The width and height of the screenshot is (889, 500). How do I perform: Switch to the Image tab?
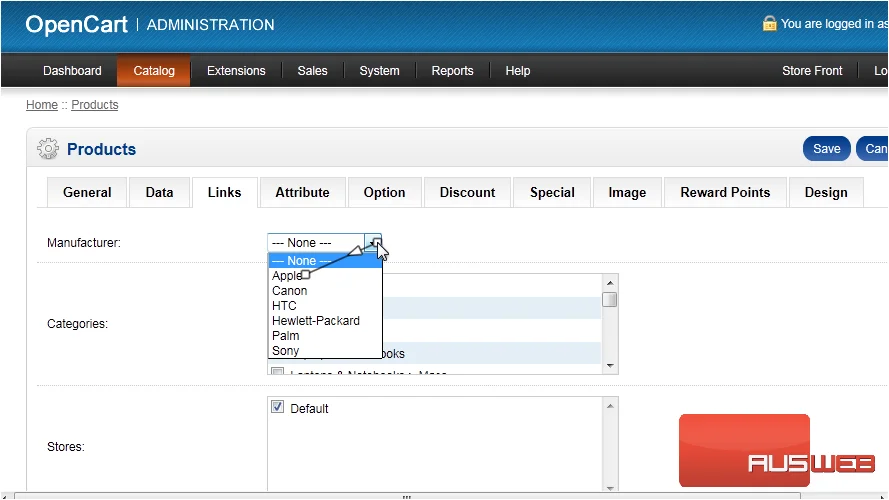coord(627,193)
